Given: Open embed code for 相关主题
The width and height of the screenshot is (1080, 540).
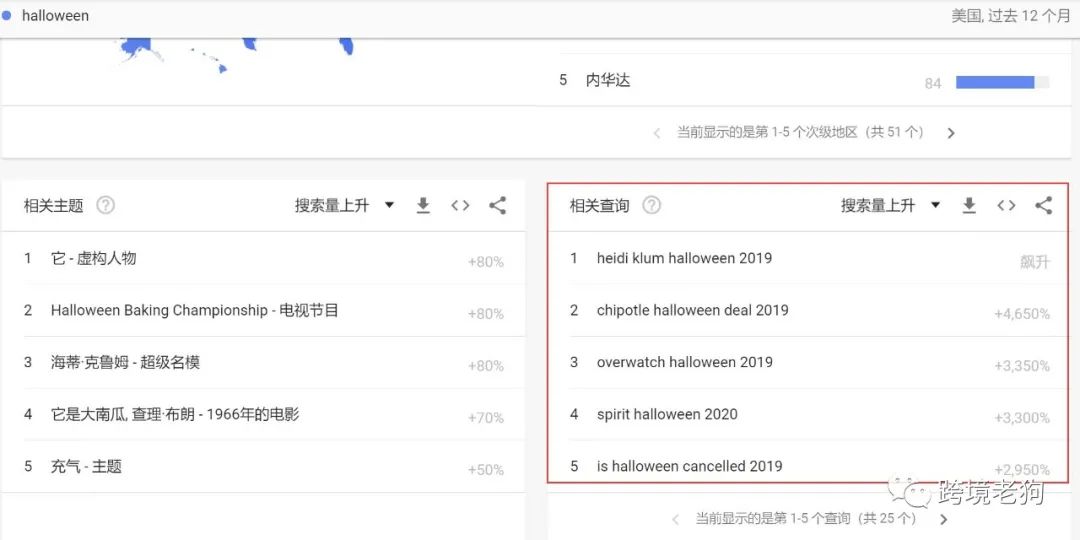Looking at the screenshot, I should click(x=460, y=205).
